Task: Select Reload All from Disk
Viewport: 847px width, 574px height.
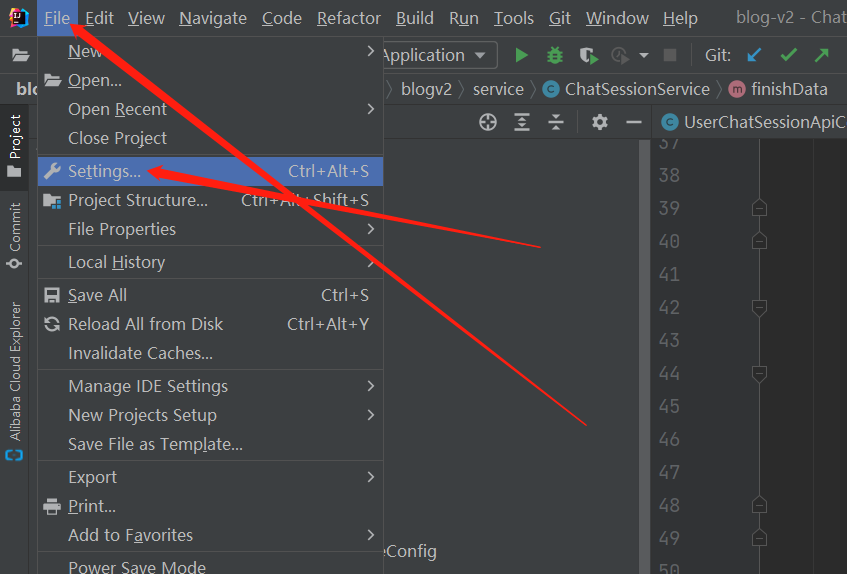Action: point(211,325)
